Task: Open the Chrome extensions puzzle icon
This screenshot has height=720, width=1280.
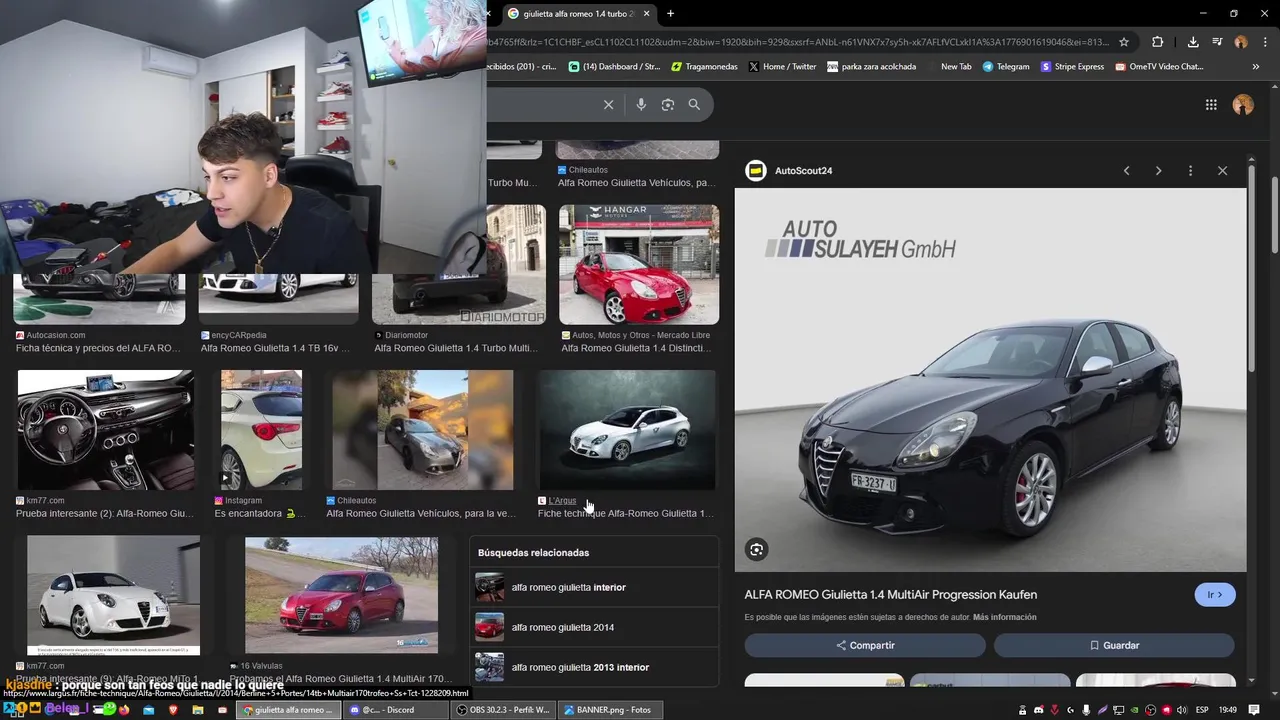Action: (x=1157, y=42)
